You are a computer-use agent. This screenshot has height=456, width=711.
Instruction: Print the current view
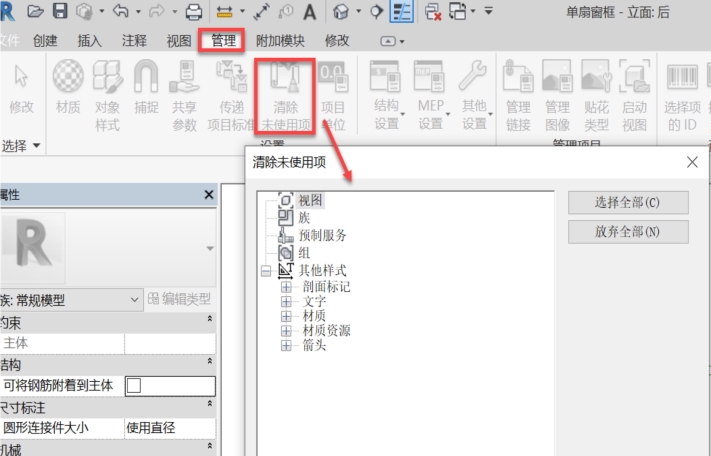[x=194, y=11]
